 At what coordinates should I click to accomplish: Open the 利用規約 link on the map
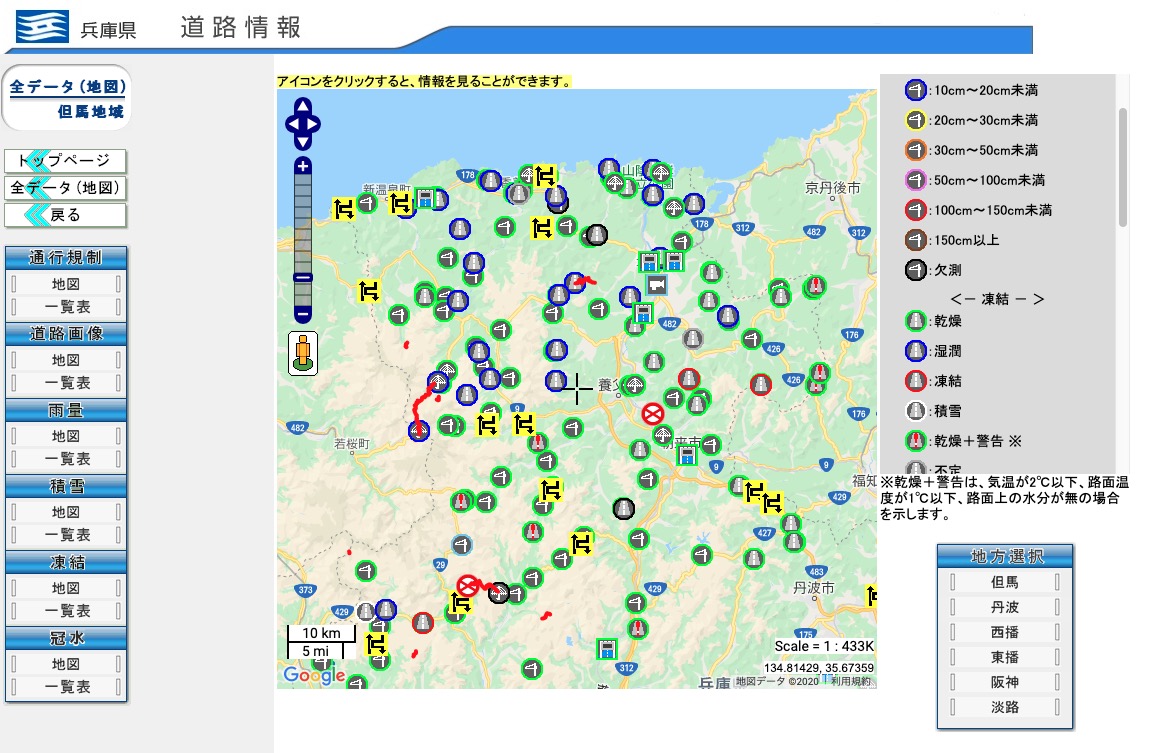pyautogui.click(x=852, y=681)
